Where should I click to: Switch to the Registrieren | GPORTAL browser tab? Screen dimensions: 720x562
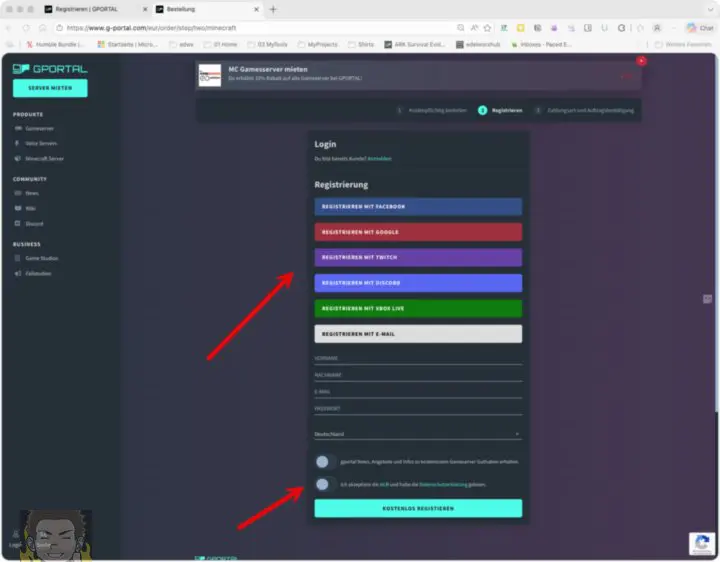click(87, 9)
